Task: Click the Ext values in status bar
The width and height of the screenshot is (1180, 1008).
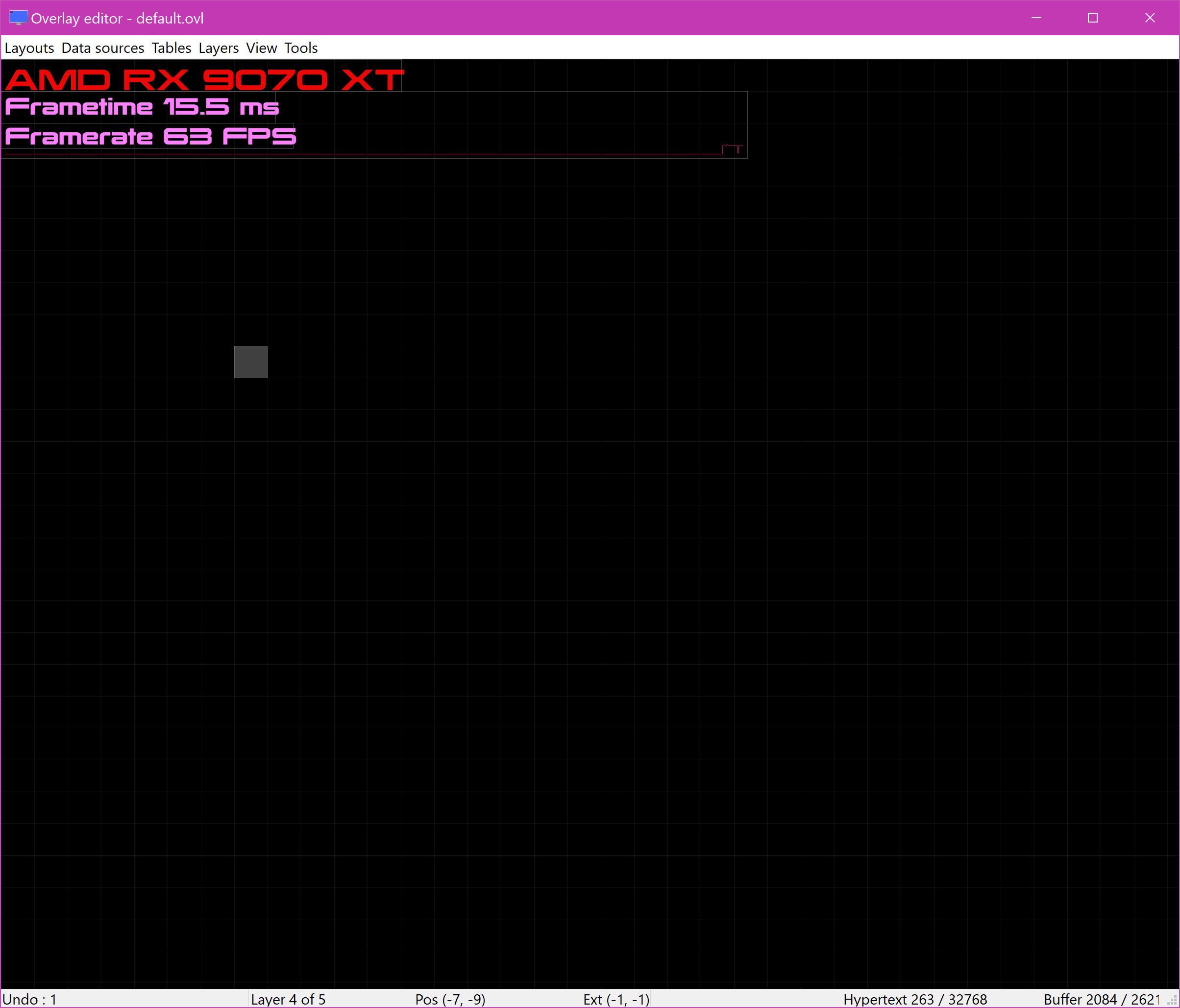Action: click(615, 999)
